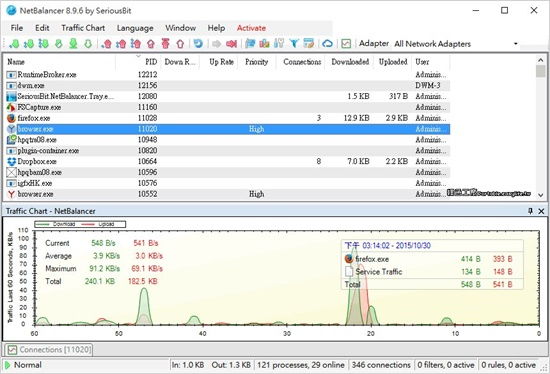
Task: Click the red double-arrow toolbar icon
Action: coord(231,44)
